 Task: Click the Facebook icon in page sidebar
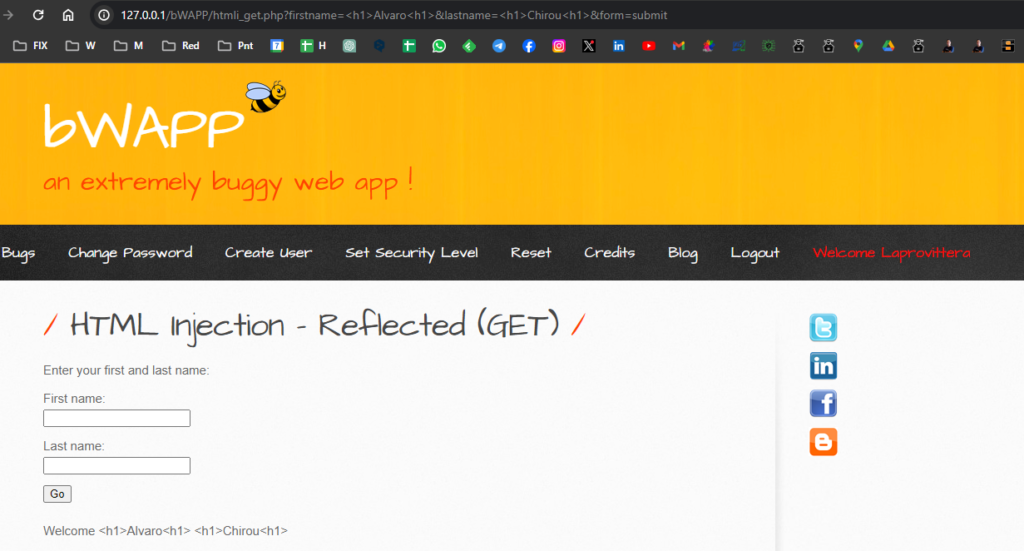click(823, 403)
